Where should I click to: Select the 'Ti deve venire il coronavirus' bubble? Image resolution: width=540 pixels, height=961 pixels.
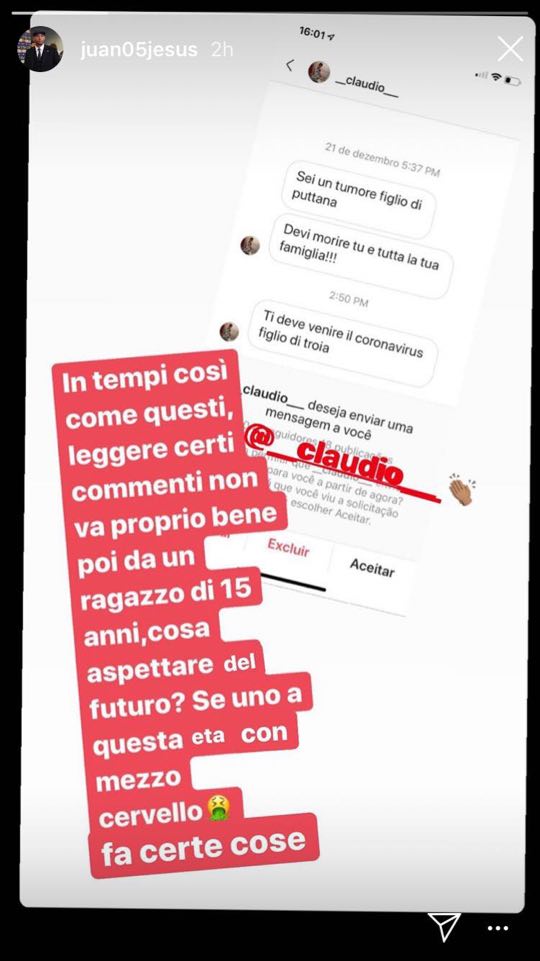click(x=344, y=343)
